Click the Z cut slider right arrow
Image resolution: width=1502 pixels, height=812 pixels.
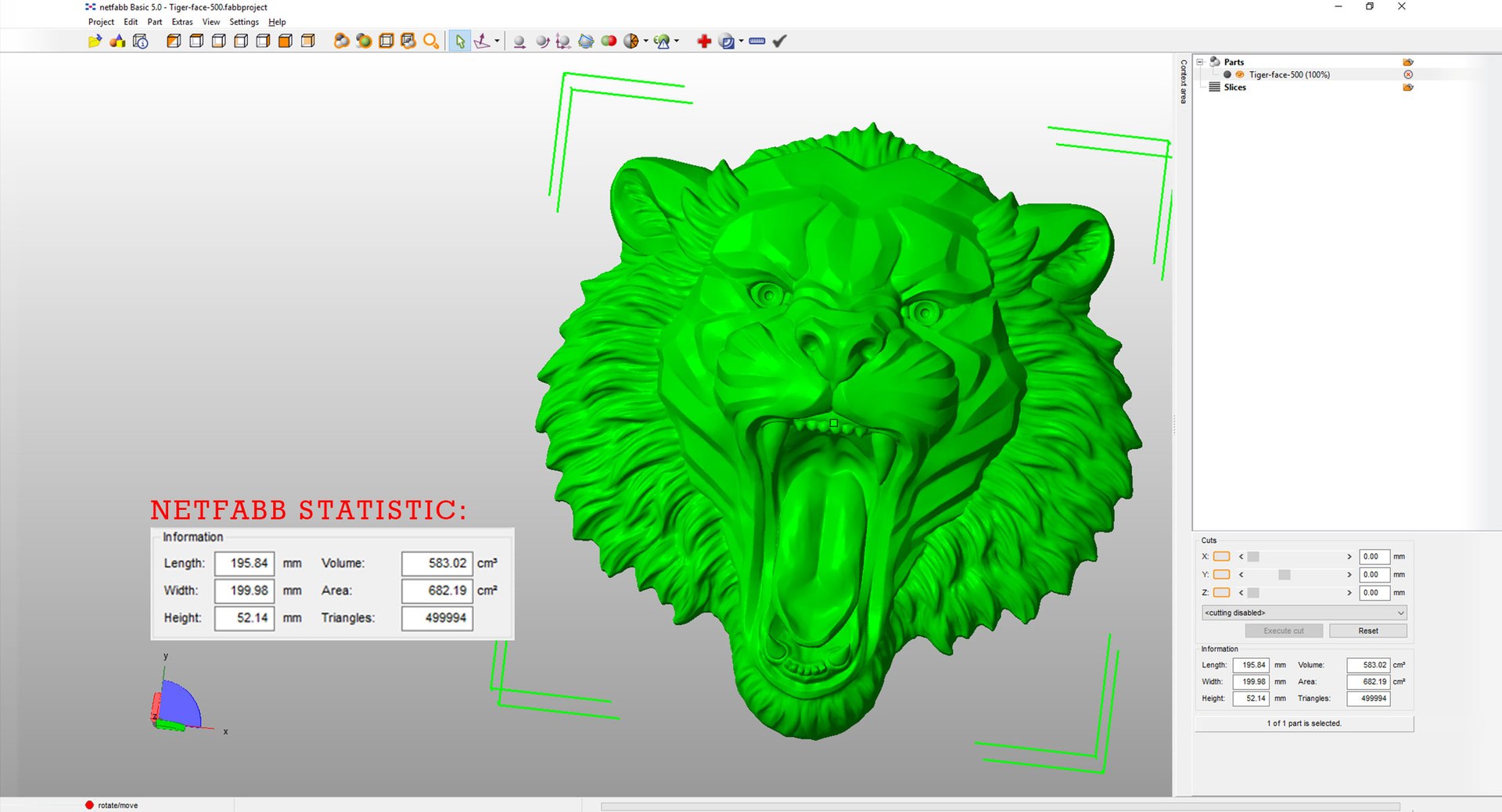(1349, 592)
